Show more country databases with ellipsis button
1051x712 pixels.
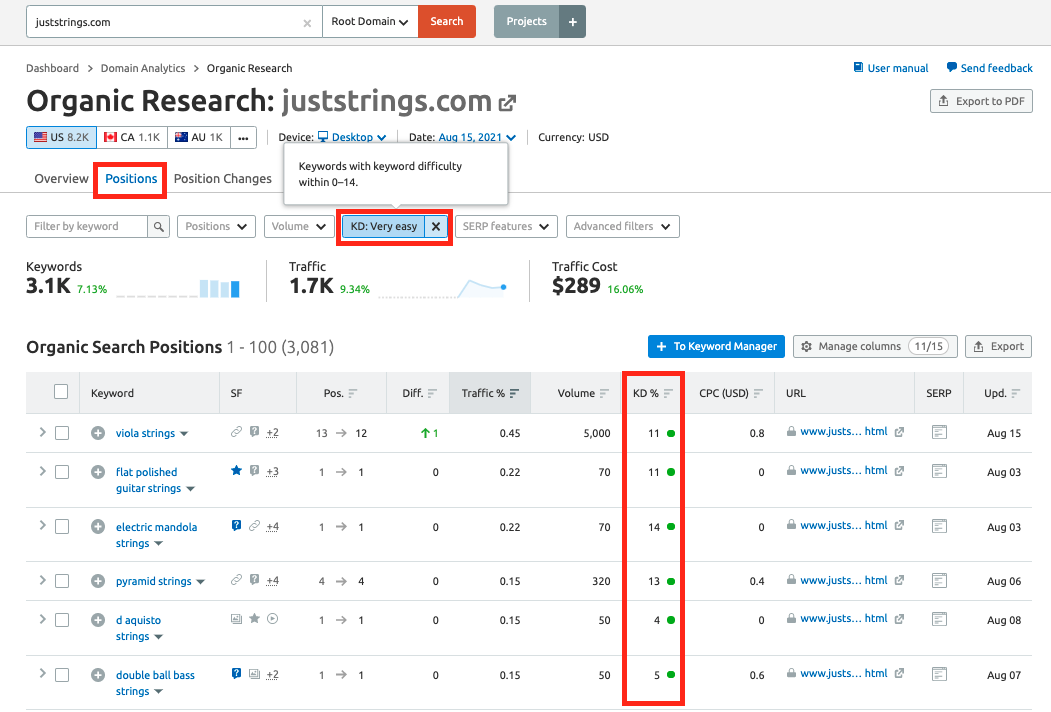point(243,137)
